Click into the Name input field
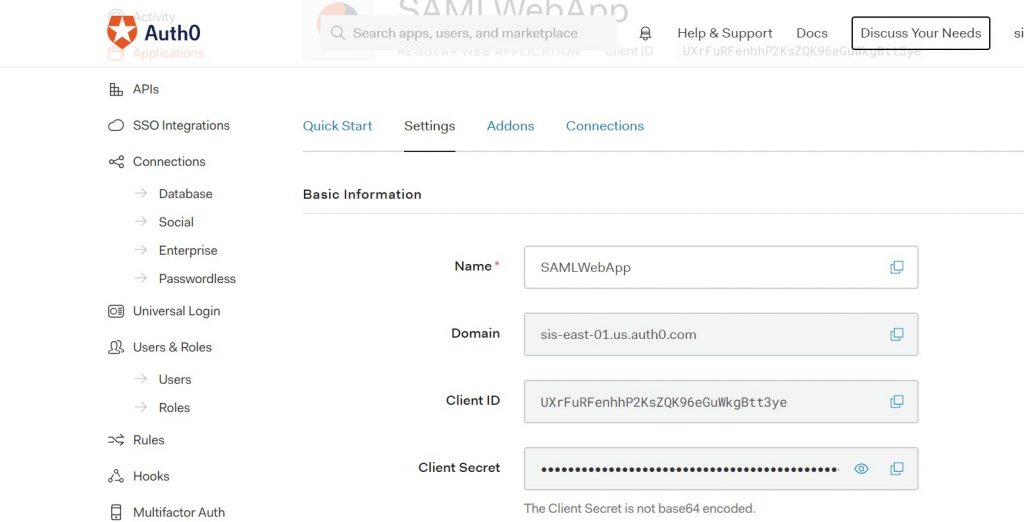The height and width of the screenshot is (522, 1024). tap(721, 267)
